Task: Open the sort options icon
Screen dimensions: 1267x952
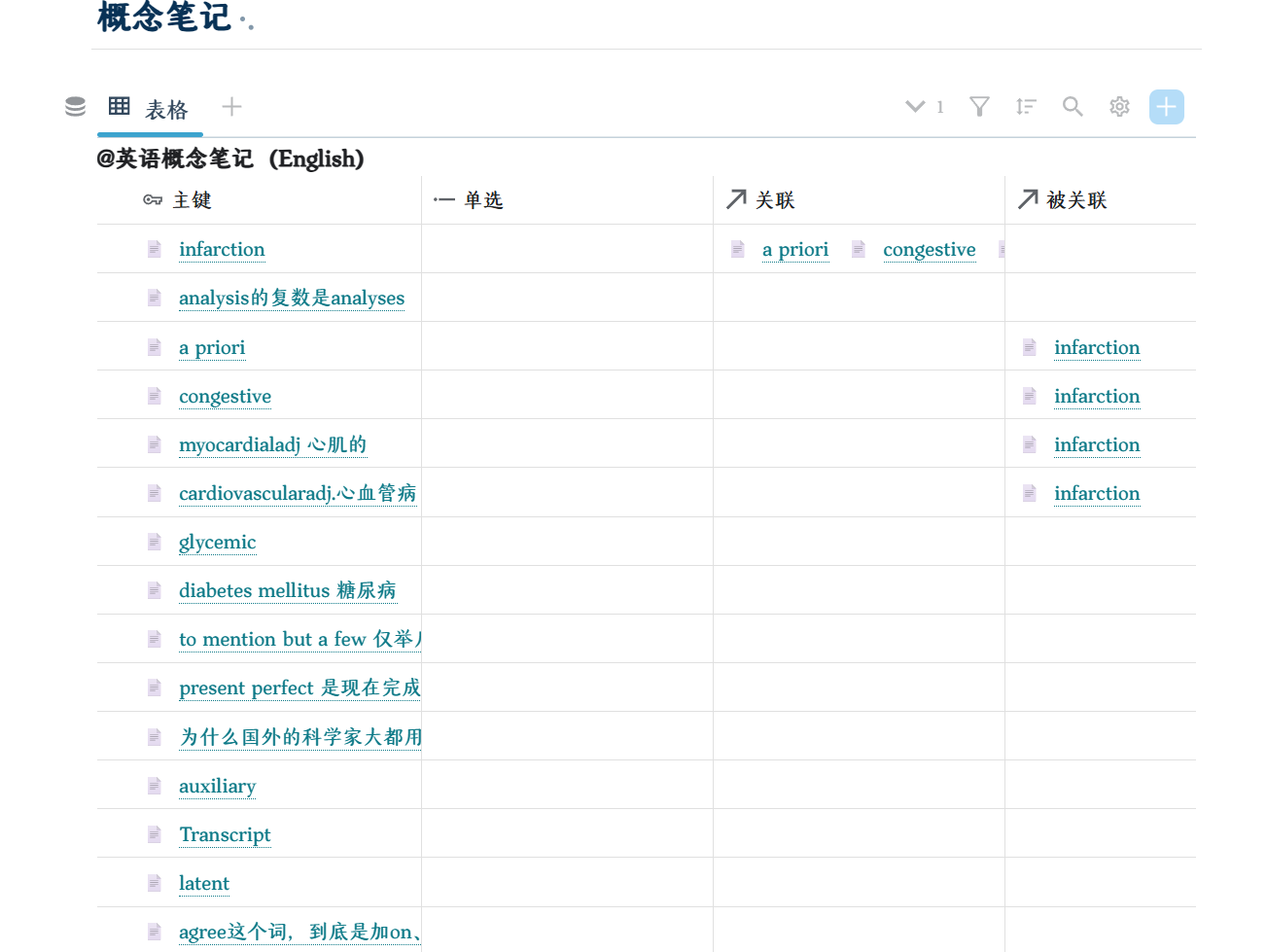Action: click(1026, 107)
